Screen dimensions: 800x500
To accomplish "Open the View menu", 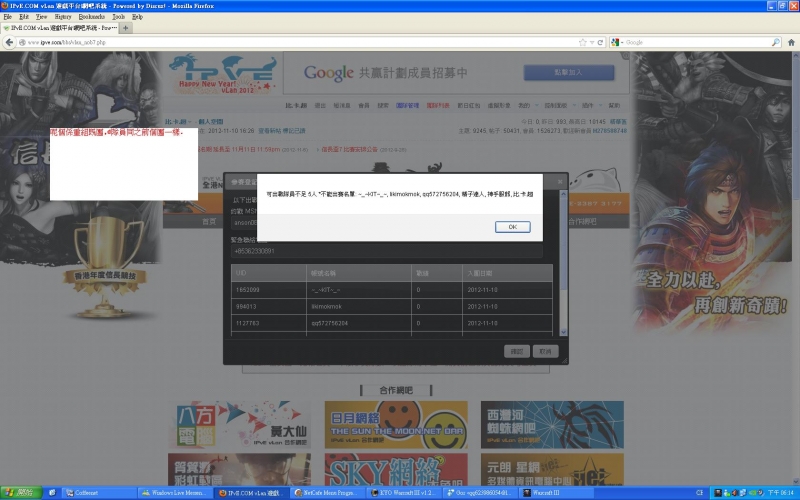I will click(41, 17).
